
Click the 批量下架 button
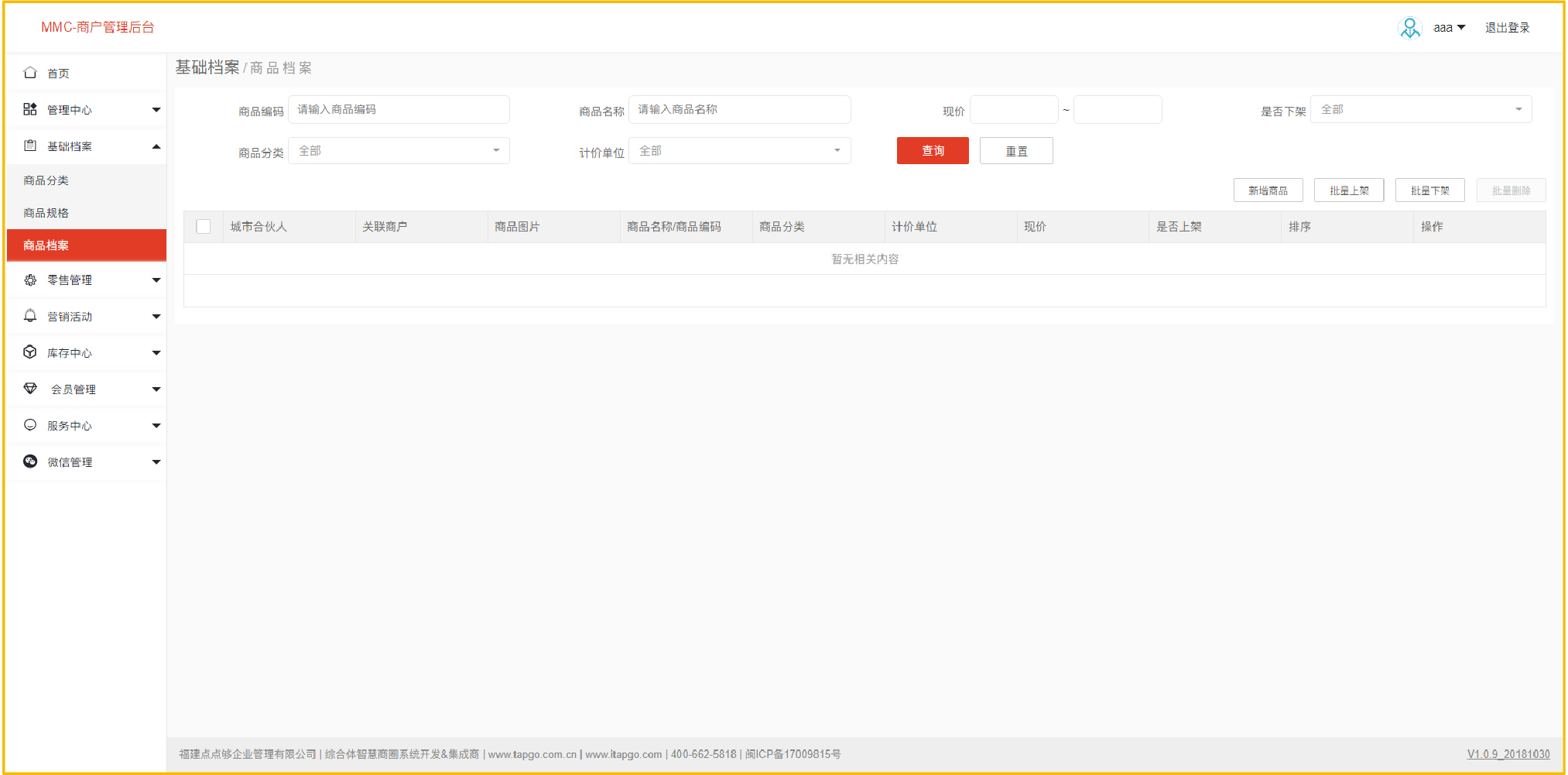1430,190
